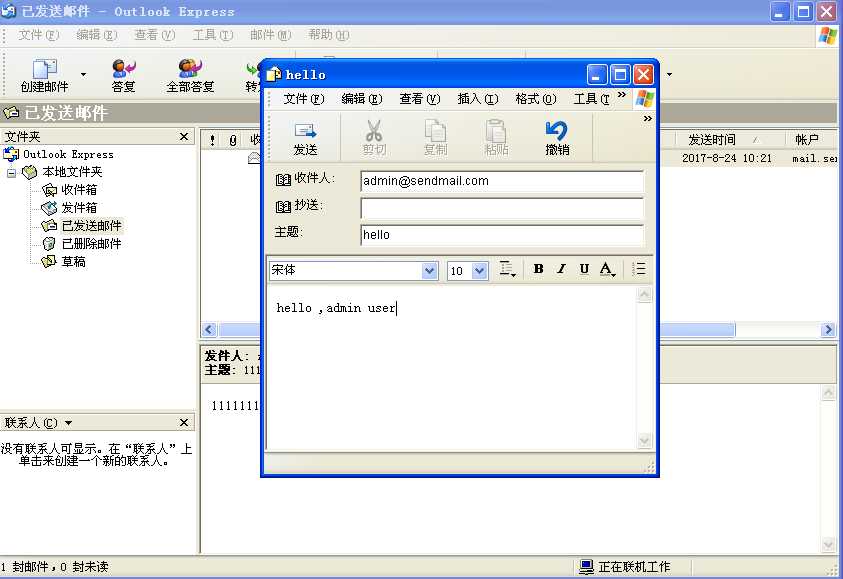This screenshot has height=579, width=843.
Task: Open the 编辑 menu in hello window
Action: (x=362, y=99)
